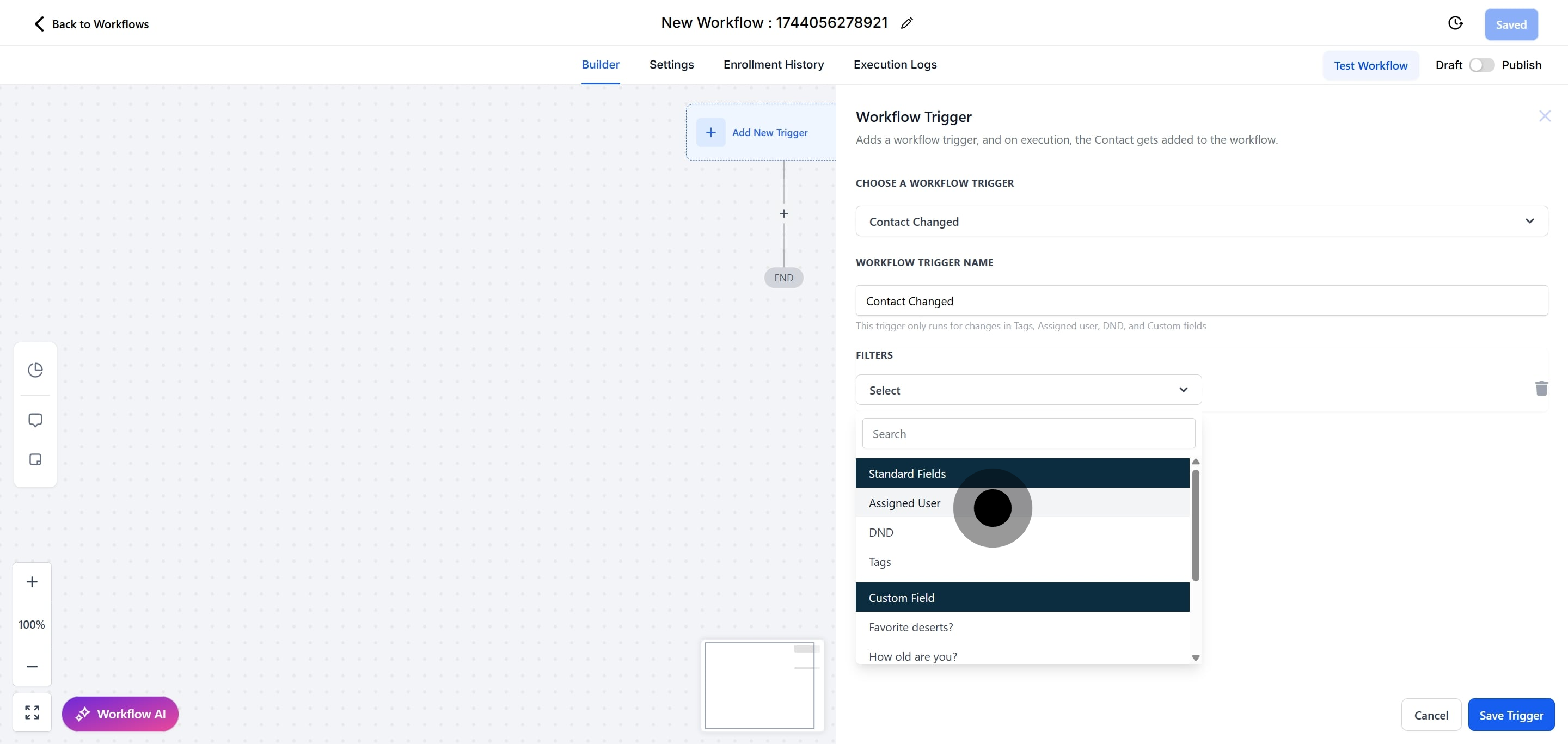Switch to the Settings tab
Viewport: 1568px width, 744px height.
(x=671, y=64)
